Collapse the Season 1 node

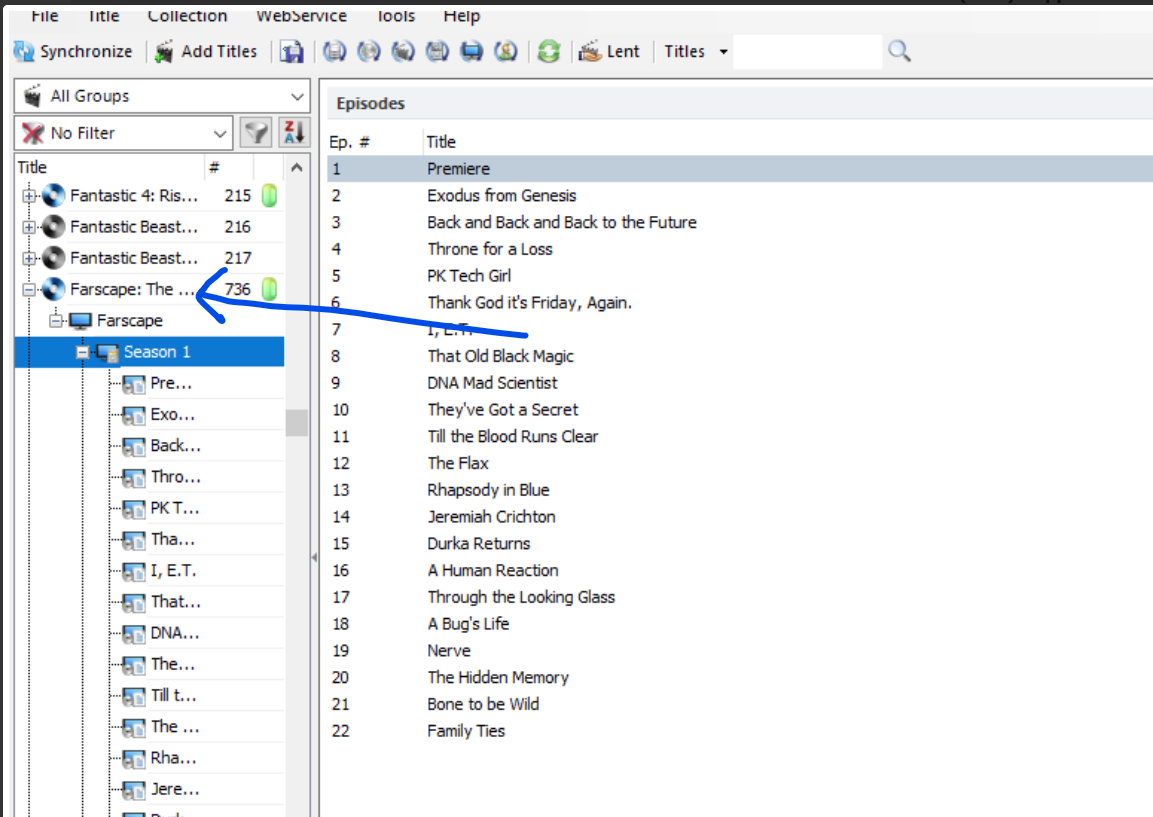[83, 352]
